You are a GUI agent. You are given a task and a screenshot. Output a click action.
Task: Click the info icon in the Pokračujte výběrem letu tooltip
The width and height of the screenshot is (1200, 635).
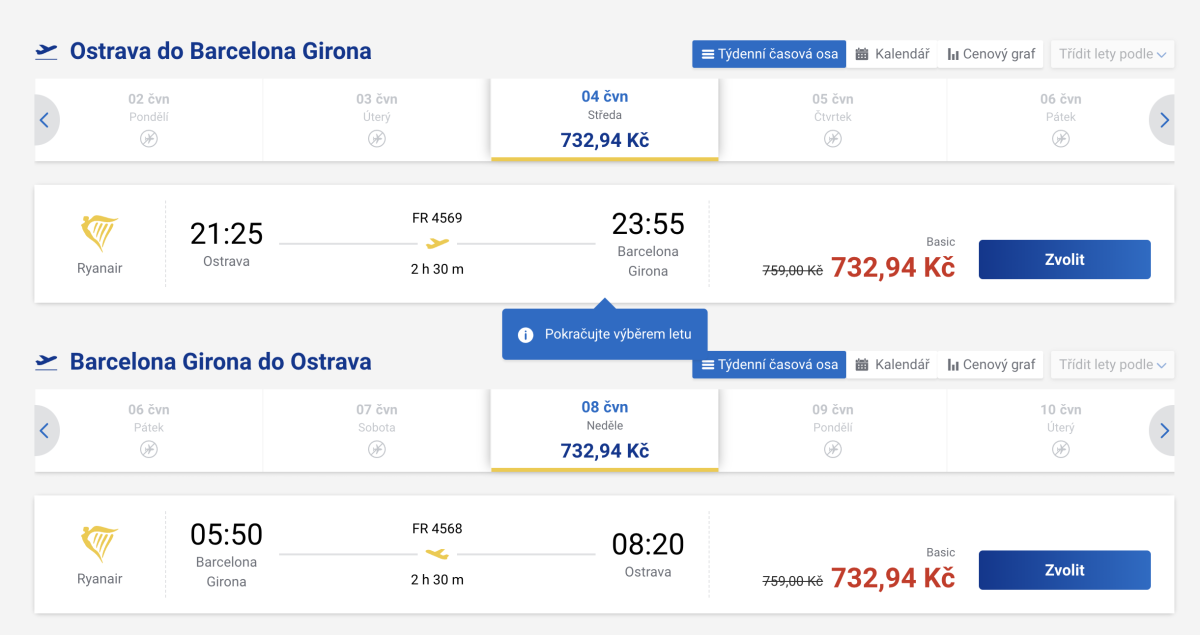526,335
